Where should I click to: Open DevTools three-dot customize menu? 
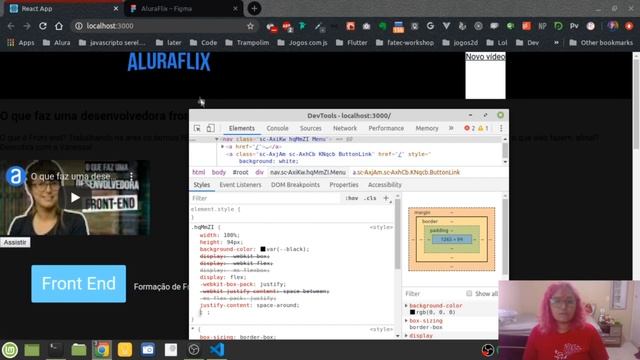pos(501,128)
